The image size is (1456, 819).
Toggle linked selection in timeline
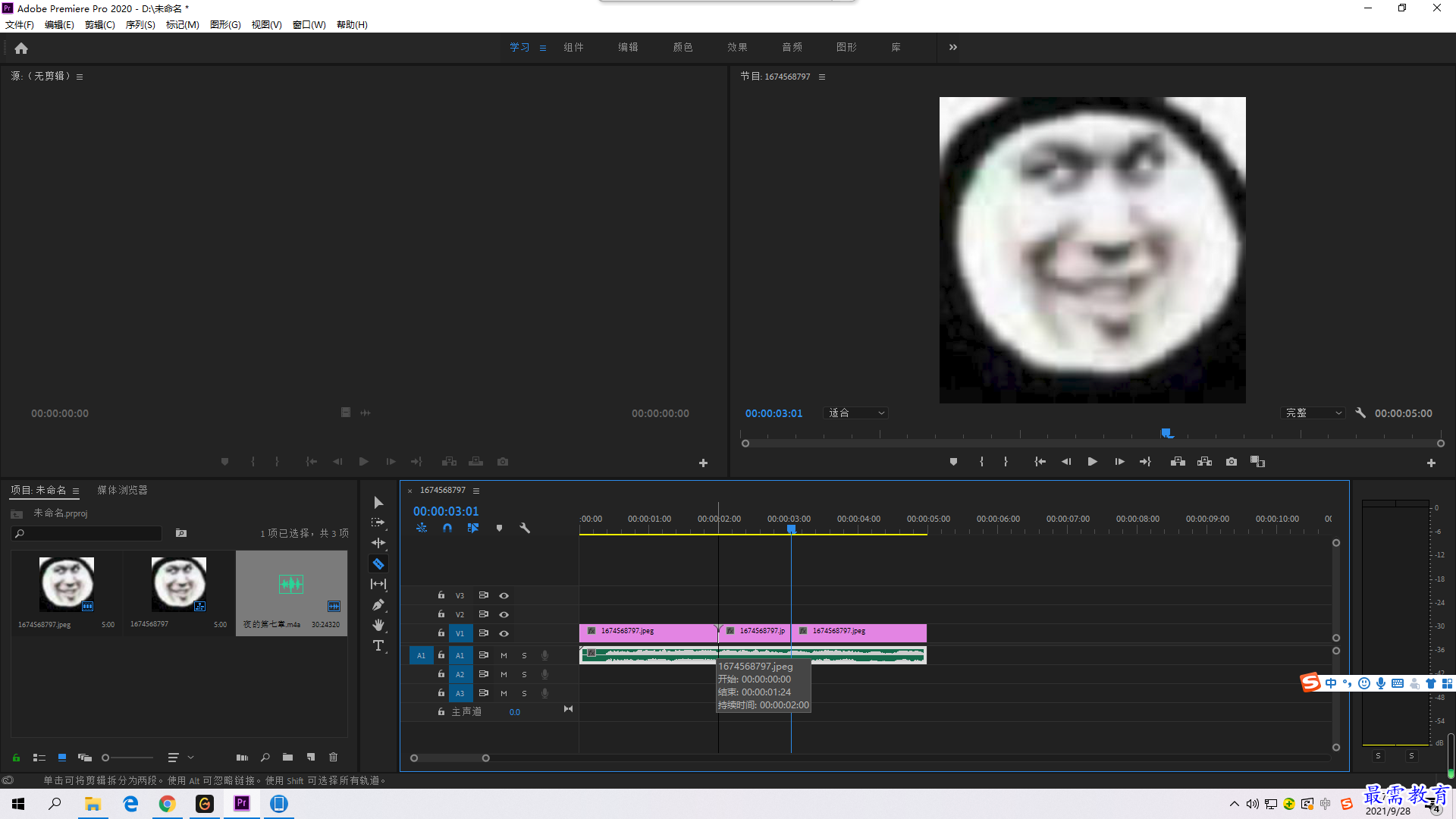(x=473, y=528)
